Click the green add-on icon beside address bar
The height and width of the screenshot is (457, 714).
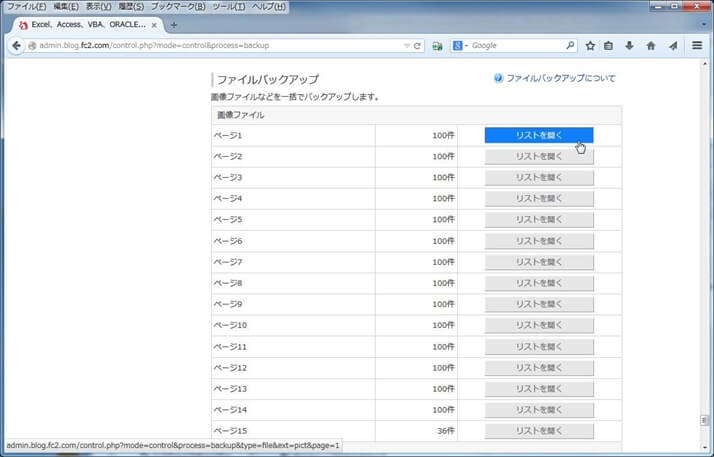[438, 46]
